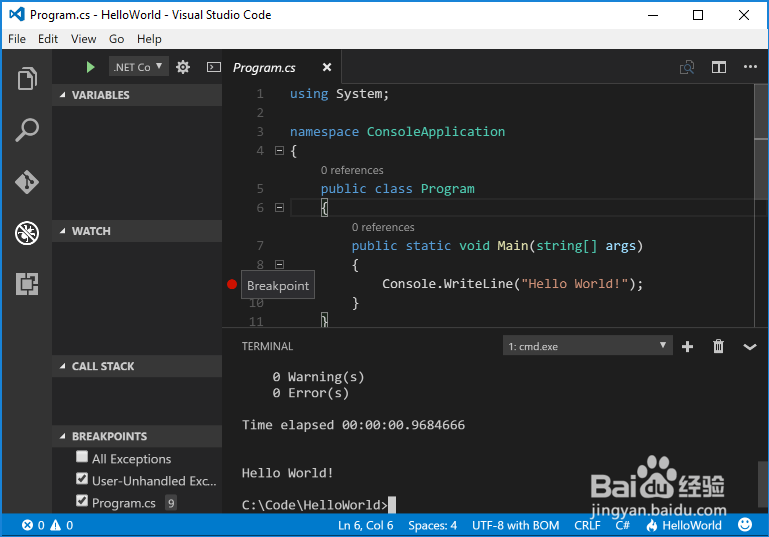Click the errors count icon in status bar
Image resolution: width=769 pixels, height=537 pixels.
[x=27, y=525]
